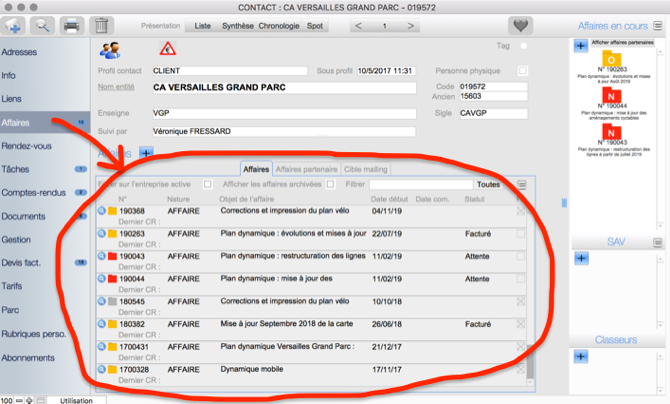Switch to the Affaires partenaire tab

tap(307, 170)
